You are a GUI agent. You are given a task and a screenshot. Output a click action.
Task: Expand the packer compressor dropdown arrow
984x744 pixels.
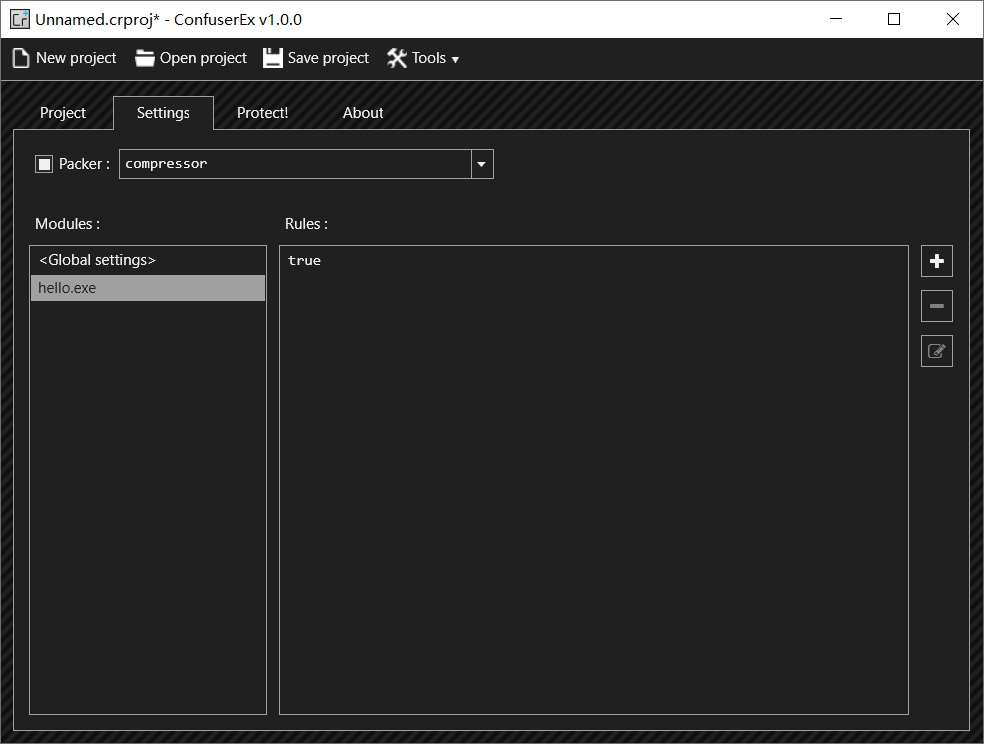pos(482,164)
